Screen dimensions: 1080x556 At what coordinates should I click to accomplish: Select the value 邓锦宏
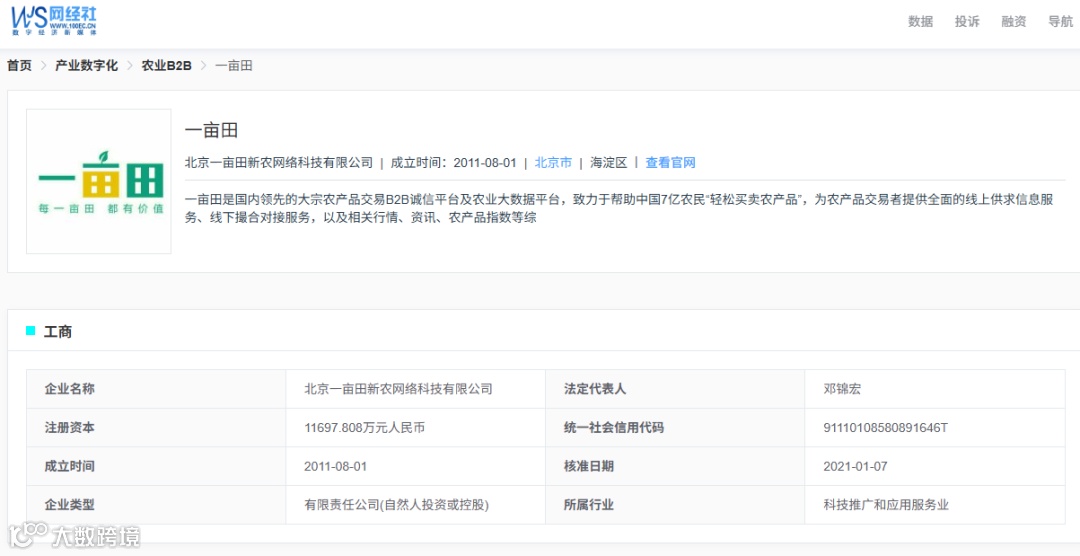click(842, 389)
